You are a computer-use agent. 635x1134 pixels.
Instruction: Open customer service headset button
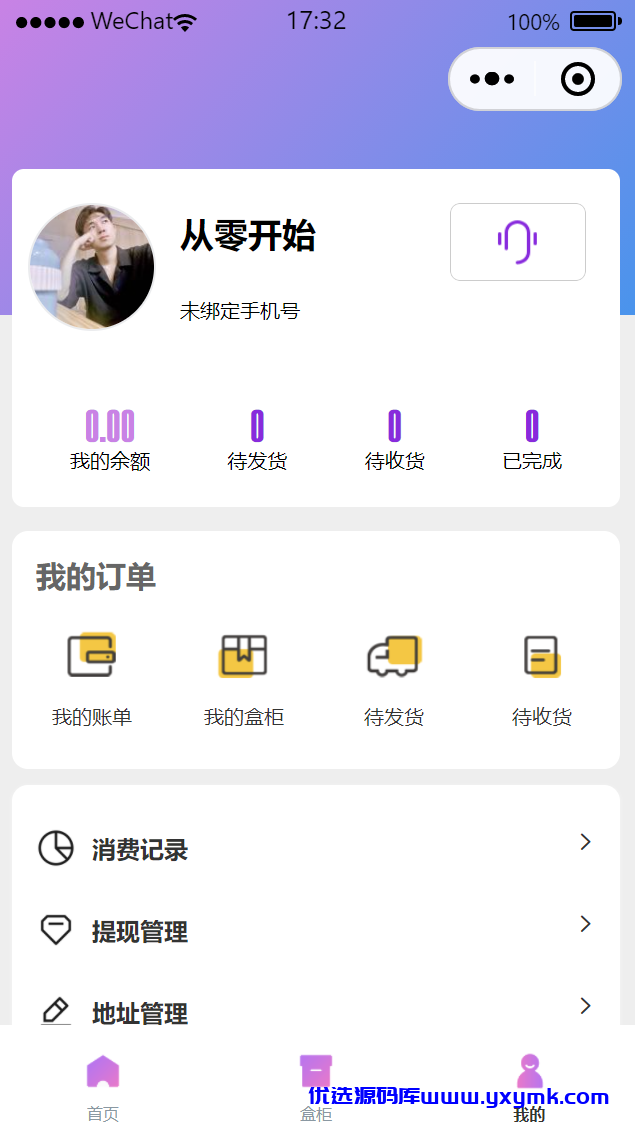[518, 242]
